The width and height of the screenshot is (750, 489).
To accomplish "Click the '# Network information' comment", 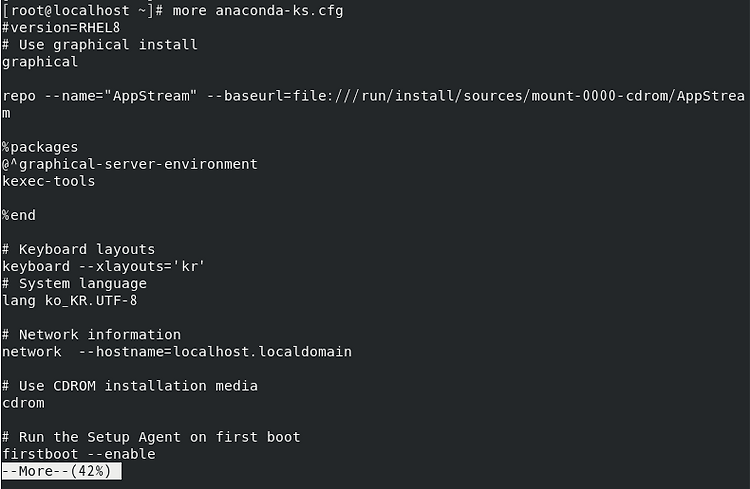I will (91, 334).
